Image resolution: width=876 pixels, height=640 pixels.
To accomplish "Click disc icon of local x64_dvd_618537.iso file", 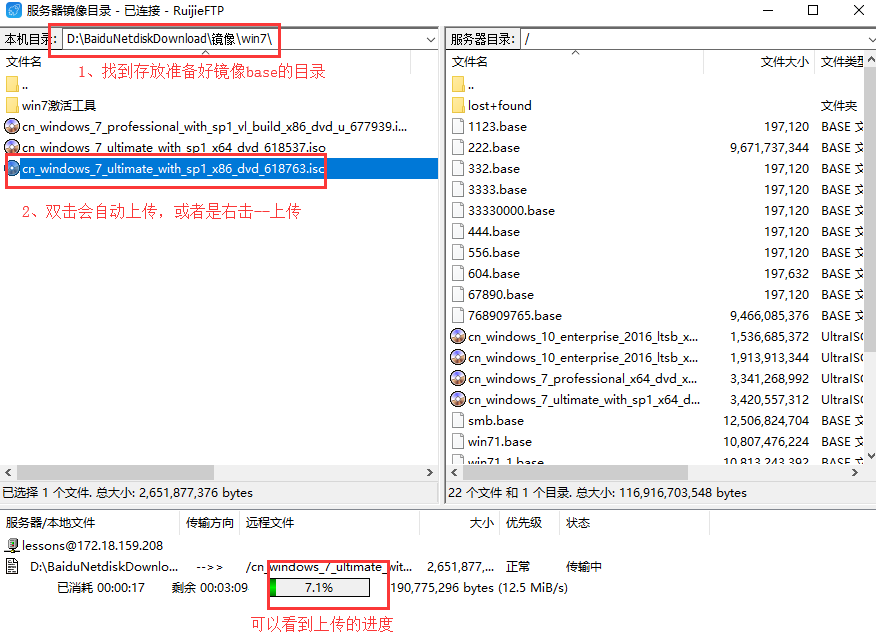I will tap(12, 147).
